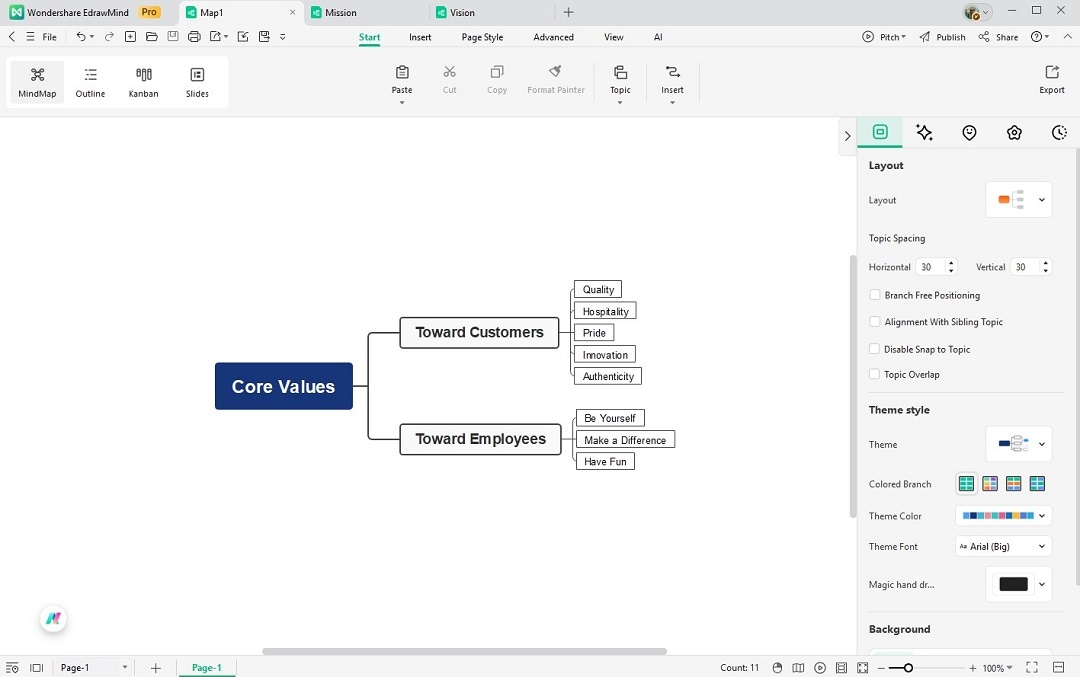Screen dimensions: 1080x677
Task: Open the Advanced ribbon tab
Action: click(553, 37)
